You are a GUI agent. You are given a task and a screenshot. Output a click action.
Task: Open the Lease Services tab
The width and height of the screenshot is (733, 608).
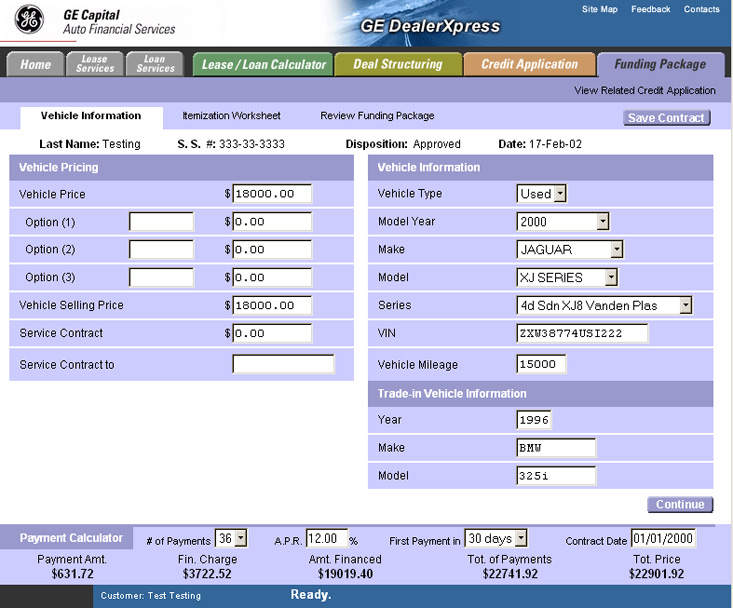pyautogui.click(x=95, y=64)
